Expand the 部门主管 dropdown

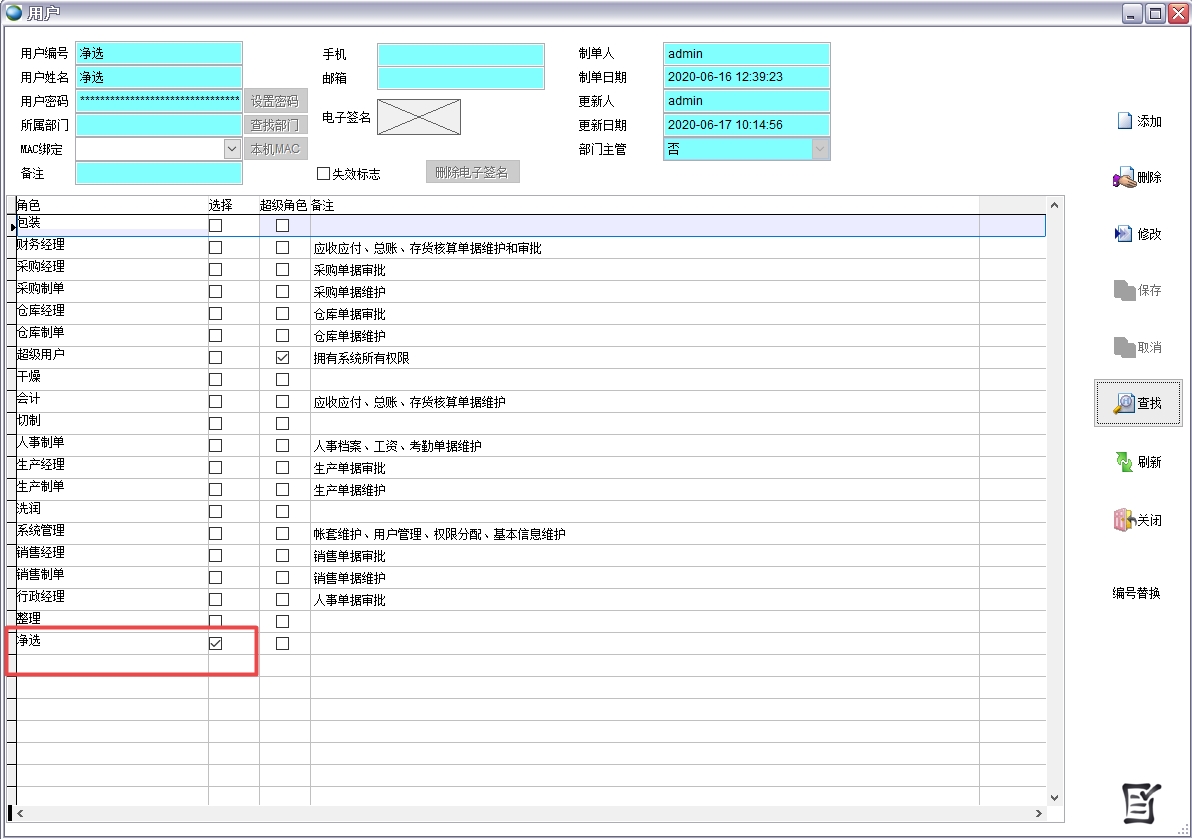(820, 149)
